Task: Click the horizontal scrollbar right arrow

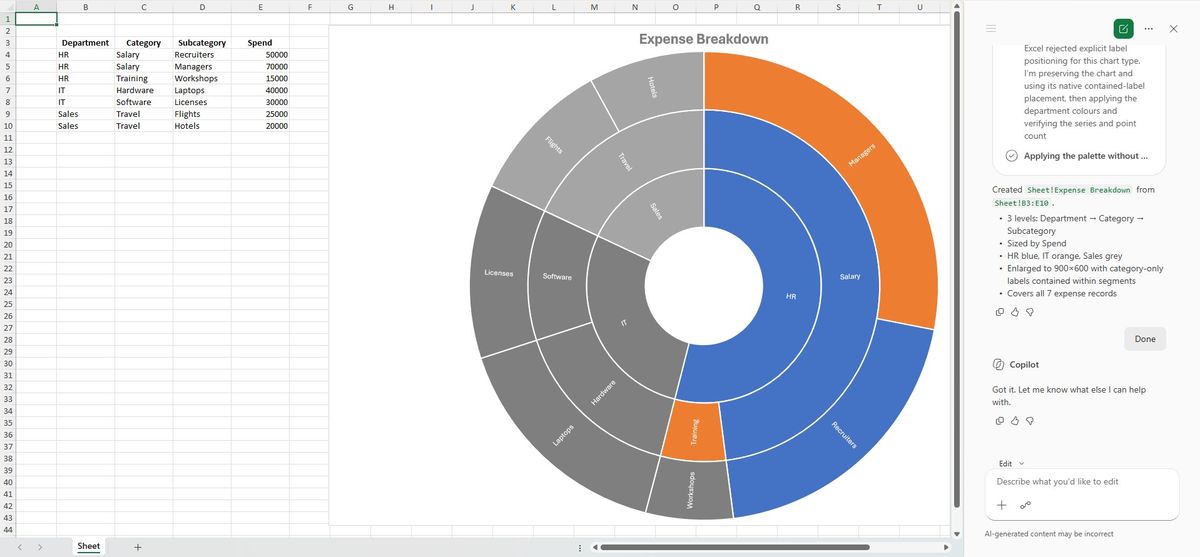Action: 946,547
